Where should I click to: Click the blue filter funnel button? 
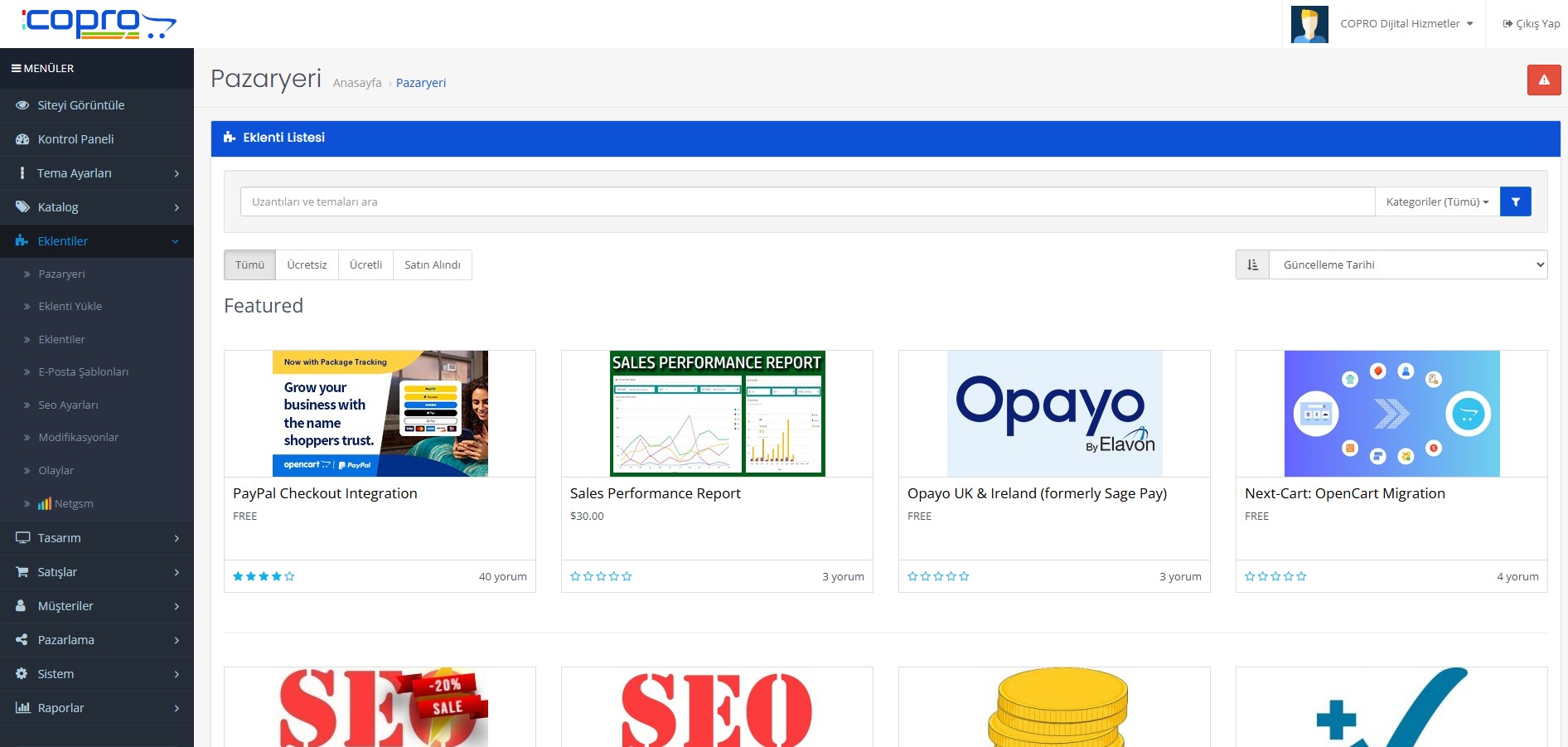pos(1515,201)
